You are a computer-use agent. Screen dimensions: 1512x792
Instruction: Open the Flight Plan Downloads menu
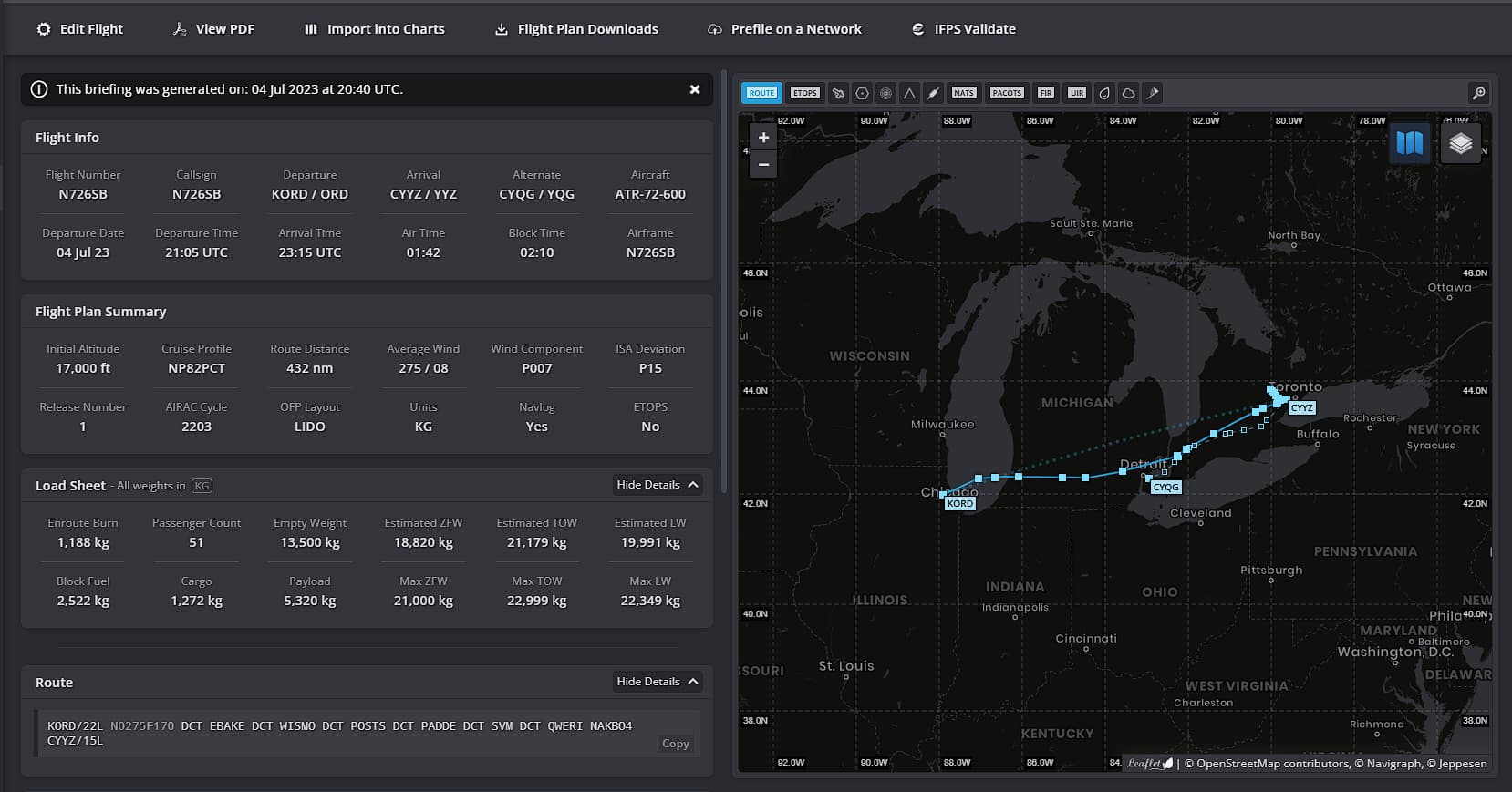[576, 29]
